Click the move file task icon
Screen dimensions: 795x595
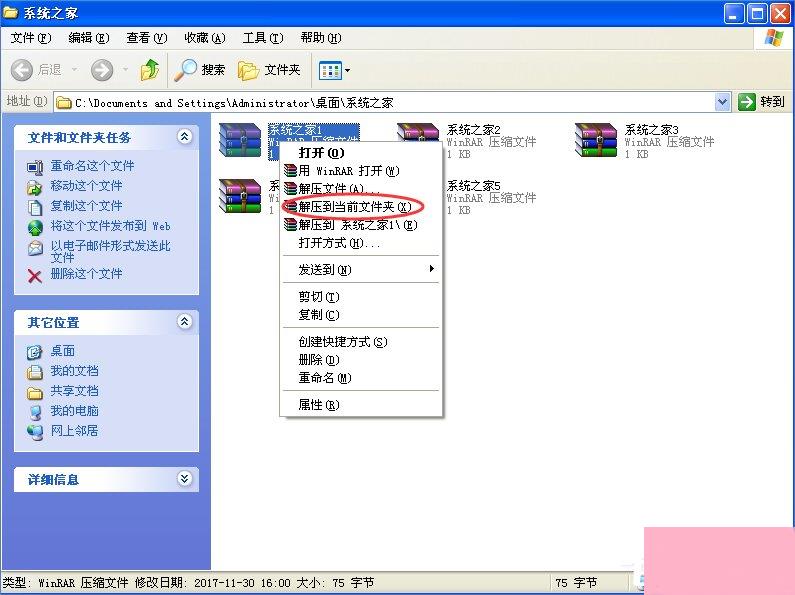[x=35, y=188]
